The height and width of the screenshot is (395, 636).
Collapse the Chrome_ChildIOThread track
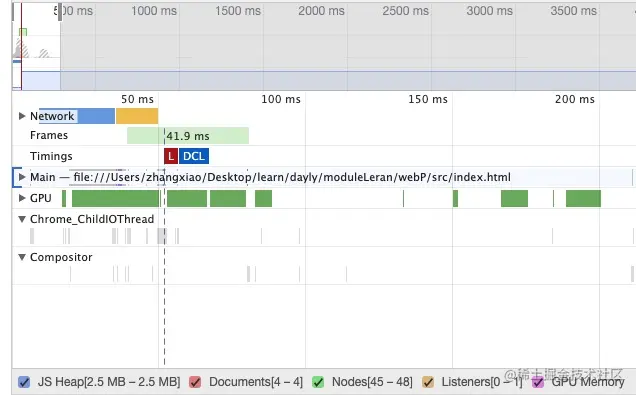[22, 219]
